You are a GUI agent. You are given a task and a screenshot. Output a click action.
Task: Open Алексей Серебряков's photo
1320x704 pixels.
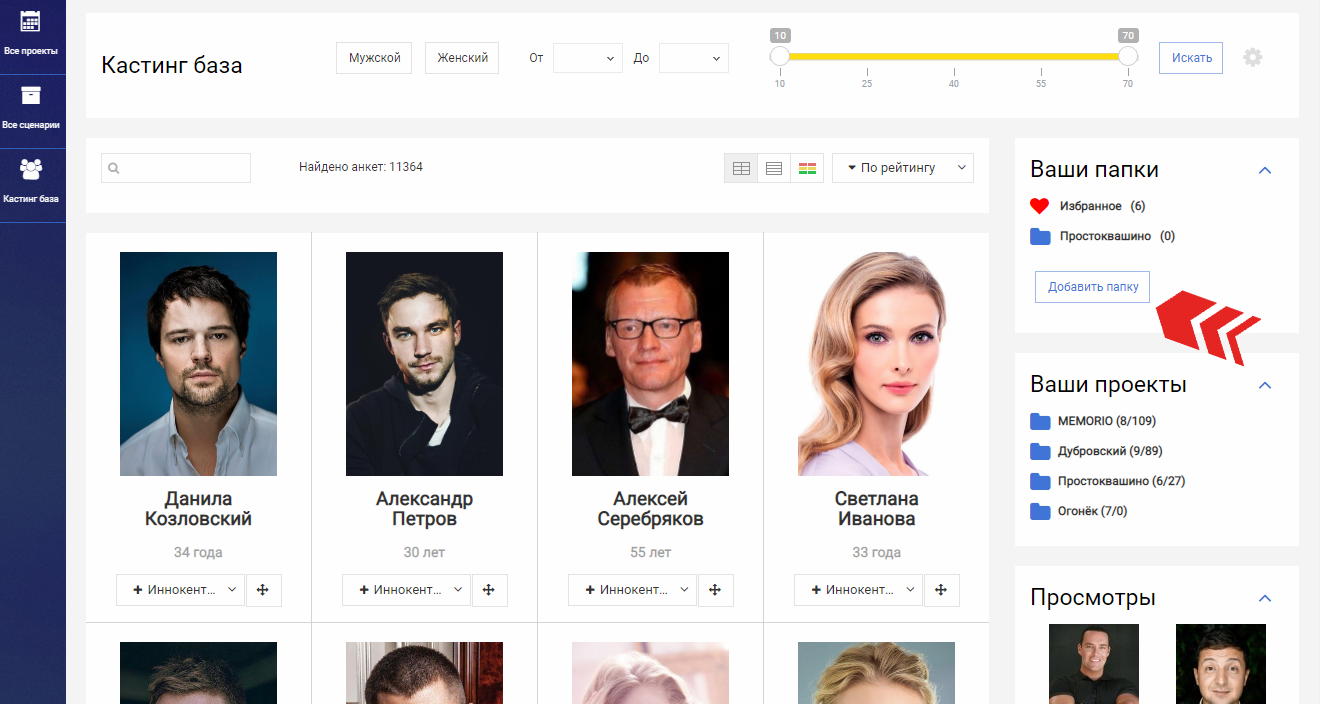pyautogui.click(x=650, y=364)
